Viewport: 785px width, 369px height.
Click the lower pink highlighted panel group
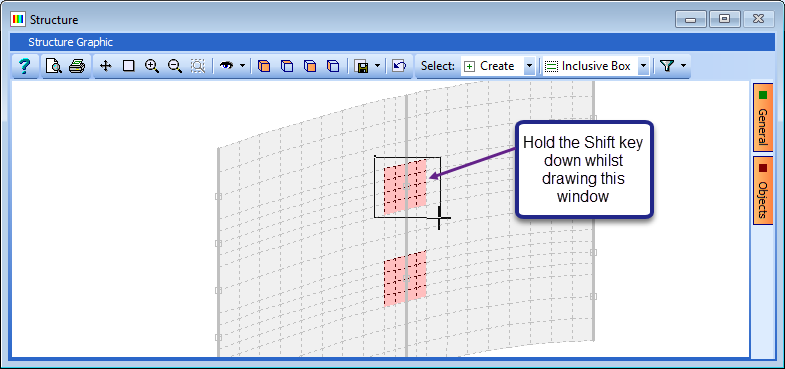pos(405,277)
